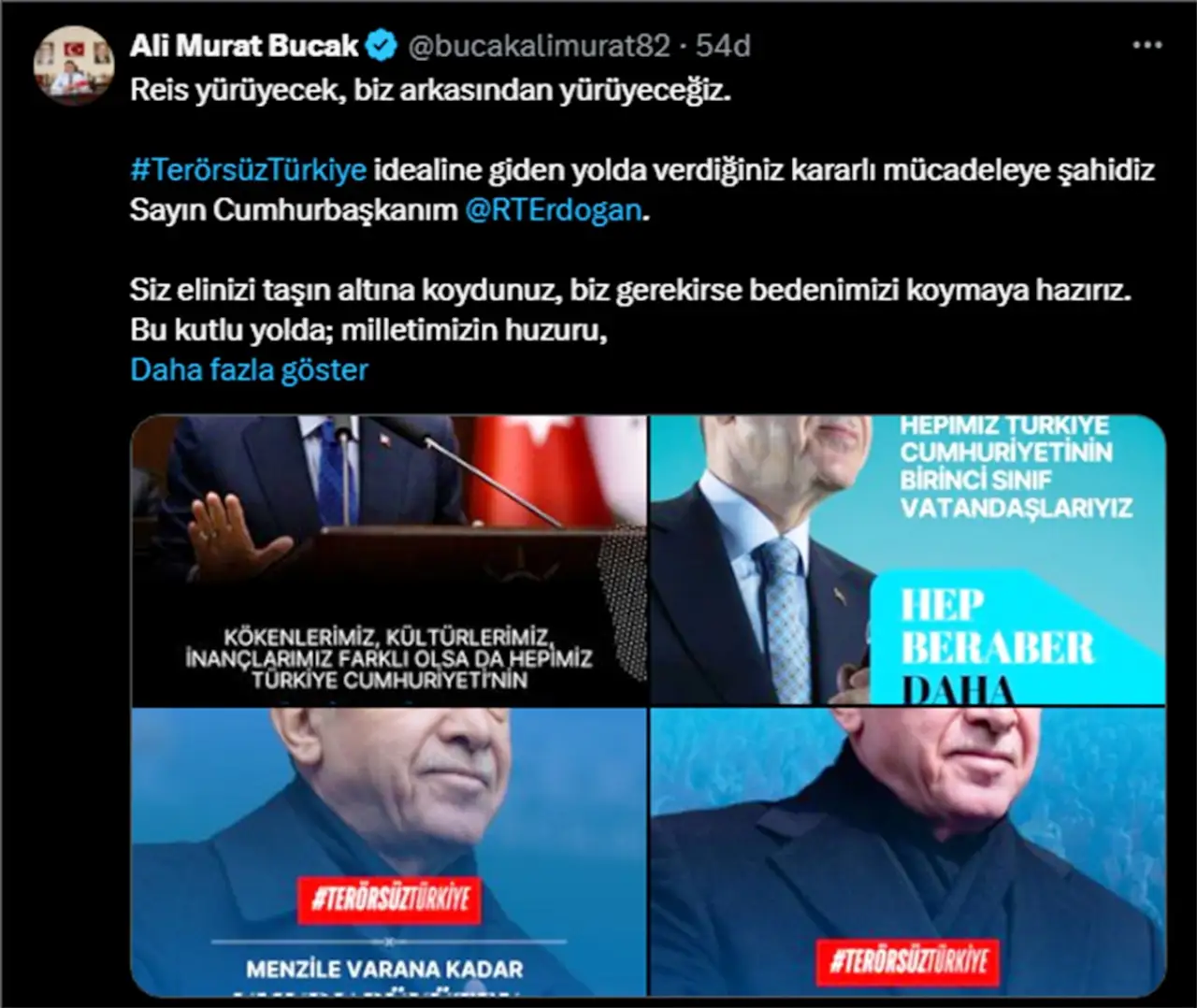Open the bottom-left MENZİLE VARANA KADAR image
The width and height of the screenshot is (1197, 1008).
[389, 852]
